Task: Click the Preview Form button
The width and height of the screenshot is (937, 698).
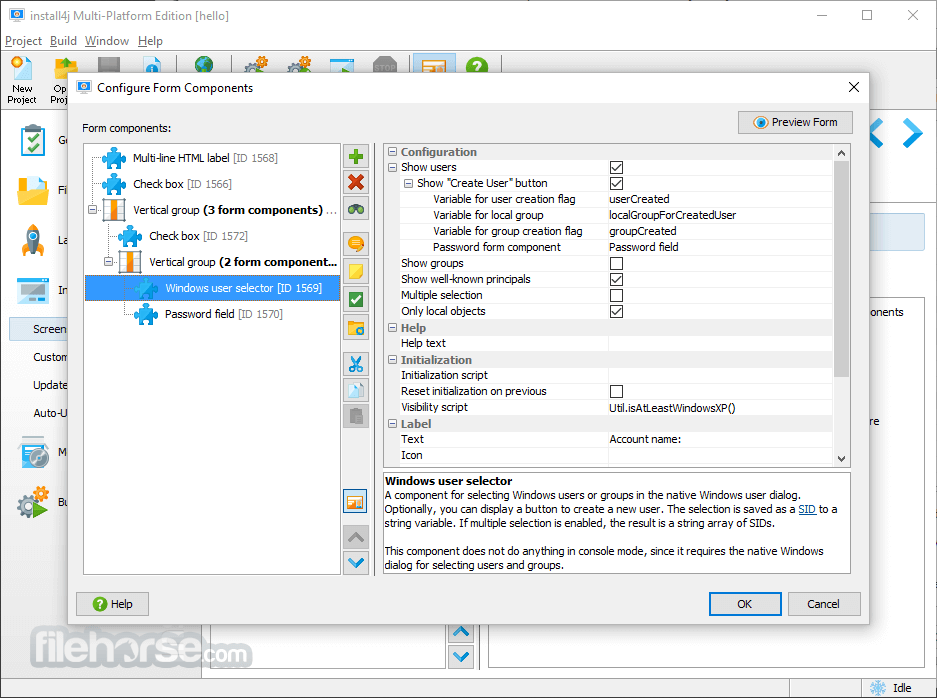Action: click(795, 123)
